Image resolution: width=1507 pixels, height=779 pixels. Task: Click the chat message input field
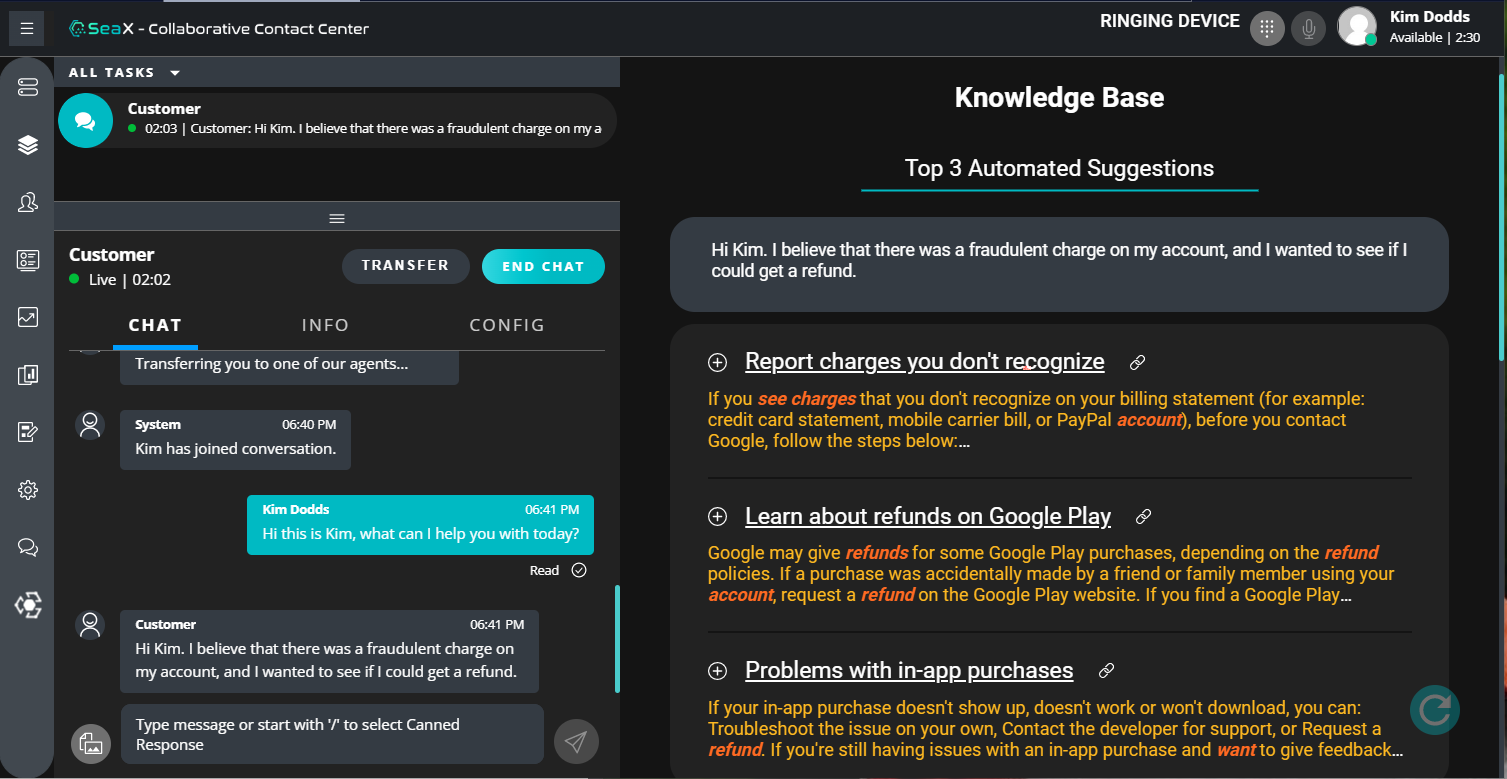point(332,734)
